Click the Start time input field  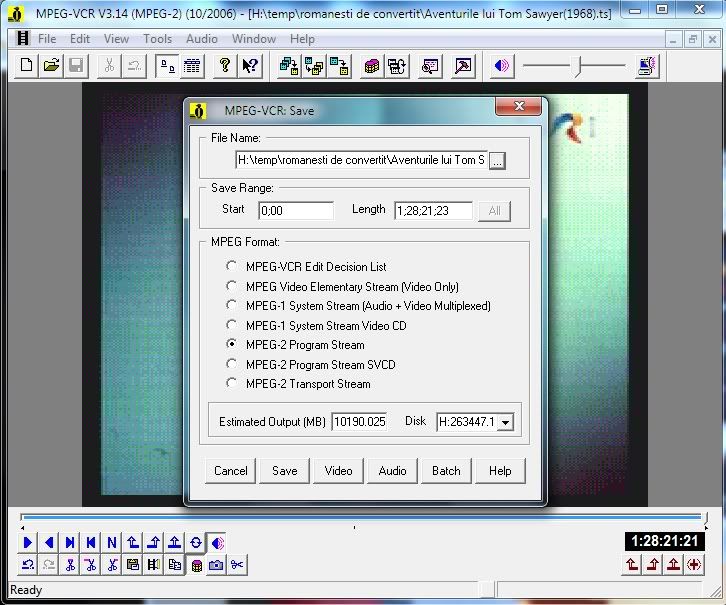pos(295,211)
